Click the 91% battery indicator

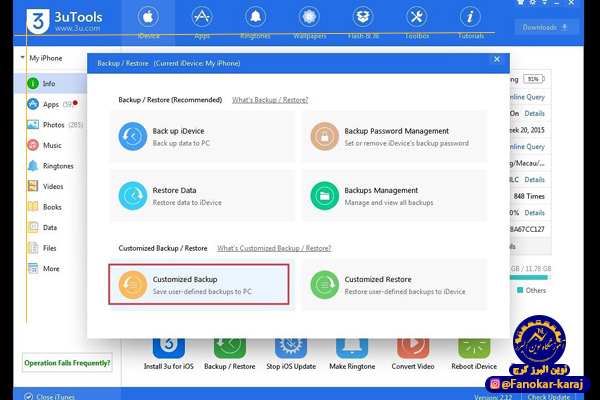tap(533, 79)
